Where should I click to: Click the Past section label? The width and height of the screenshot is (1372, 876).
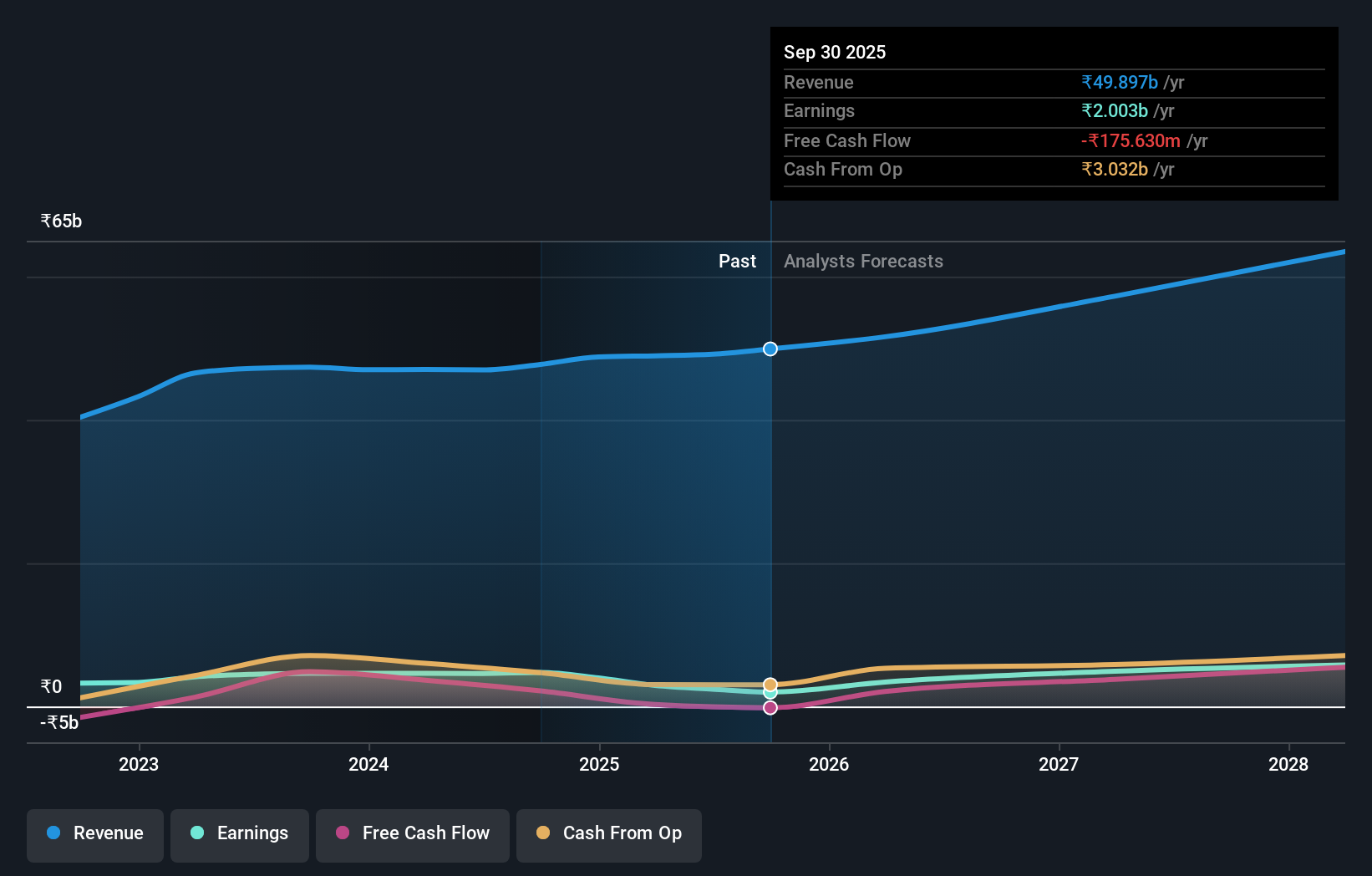click(736, 261)
